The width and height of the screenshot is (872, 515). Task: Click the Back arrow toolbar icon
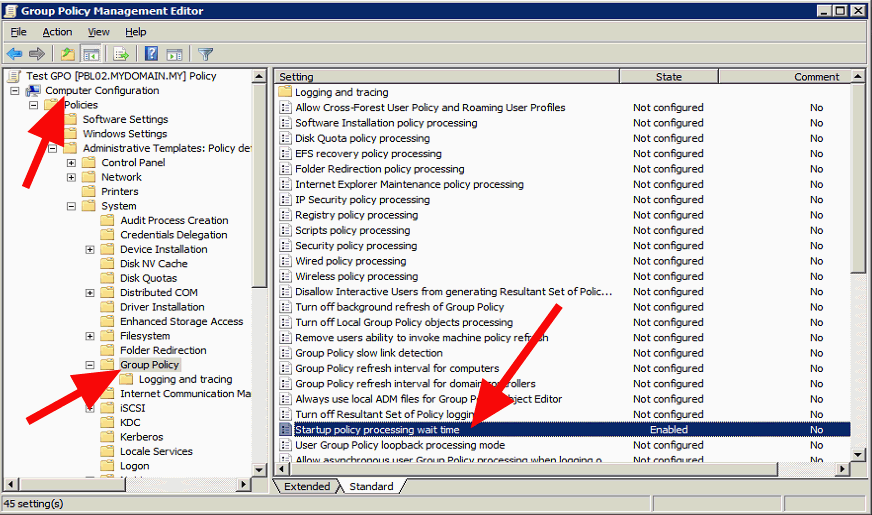click(x=14, y=54)
